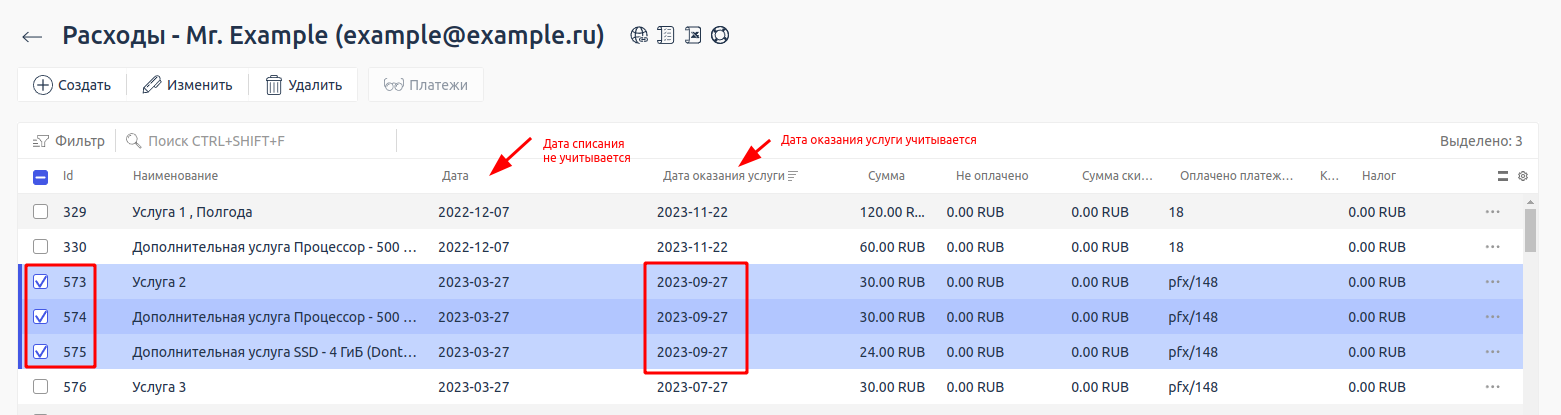Toggle the select-all checkbox in header
Screen dimensions: 1561x415
(40, 177)
